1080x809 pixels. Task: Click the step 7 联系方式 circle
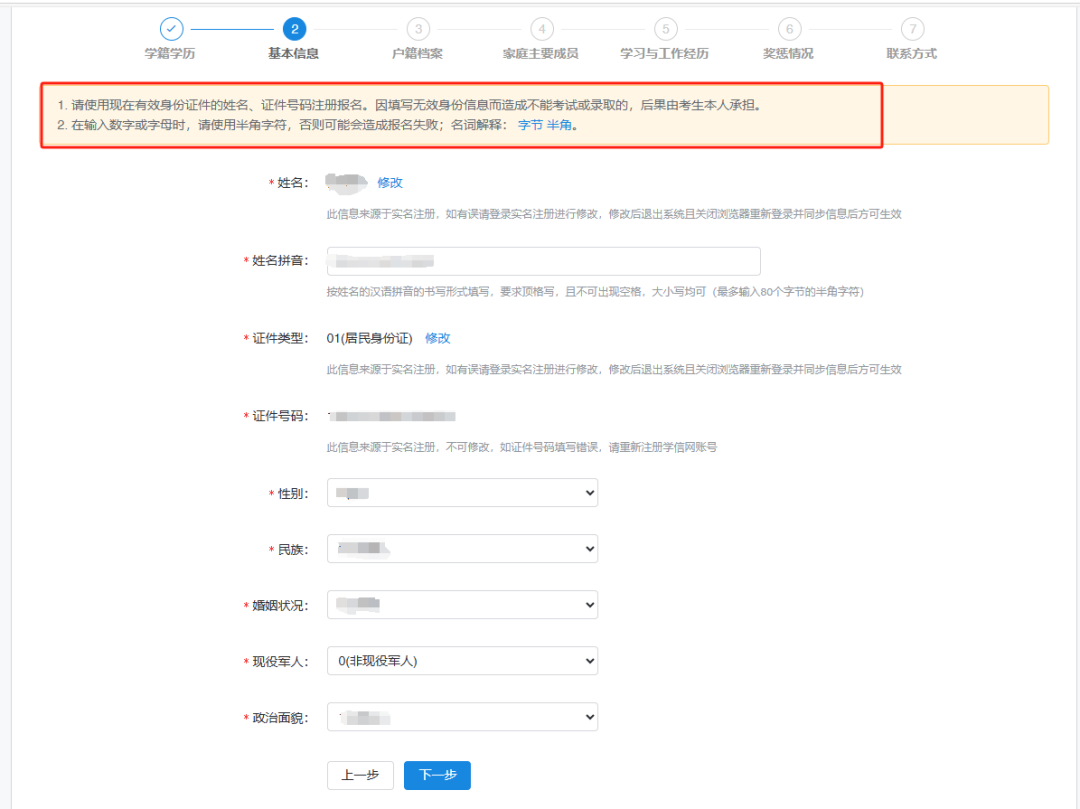click(911, 29)
